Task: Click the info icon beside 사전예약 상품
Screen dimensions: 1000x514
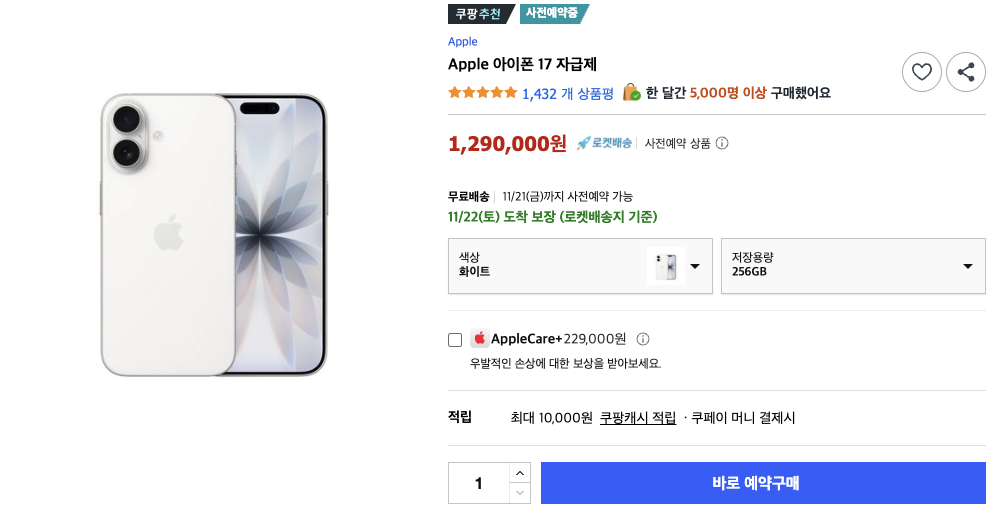Action: (722, 143)
